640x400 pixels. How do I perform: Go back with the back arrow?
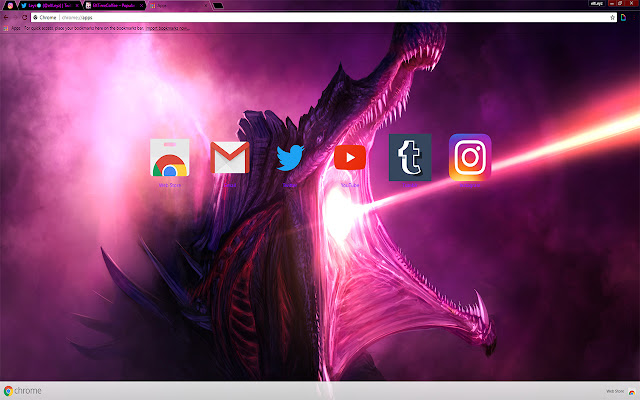(6, 18)
